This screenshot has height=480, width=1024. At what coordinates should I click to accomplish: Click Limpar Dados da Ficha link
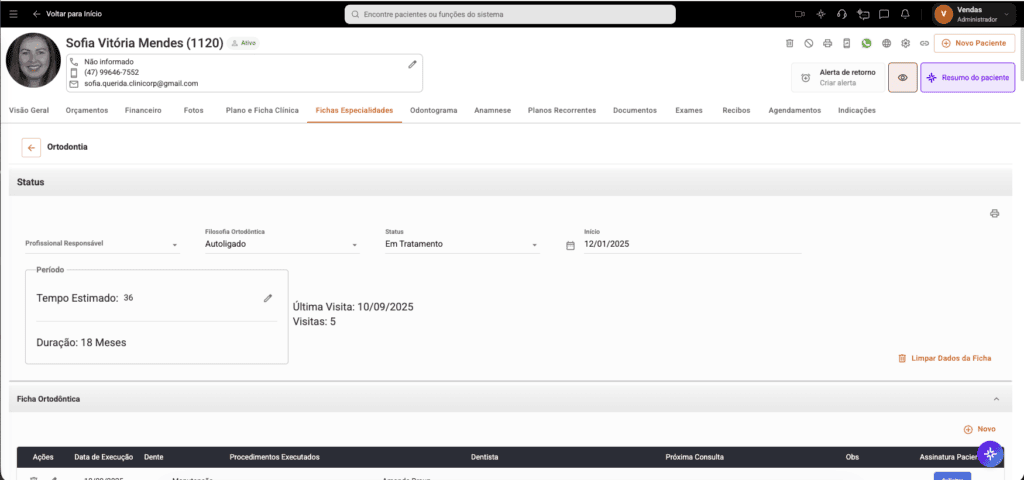tap(945, 359)
